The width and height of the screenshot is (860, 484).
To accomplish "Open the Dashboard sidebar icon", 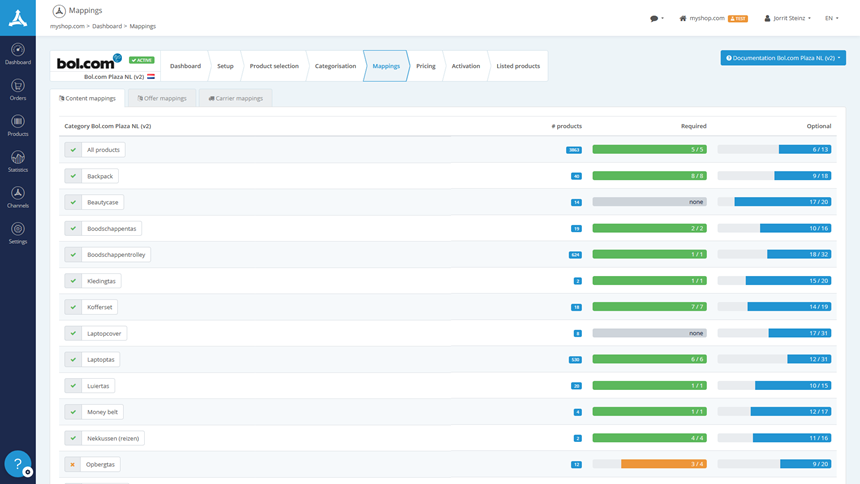I will (18, 54).
